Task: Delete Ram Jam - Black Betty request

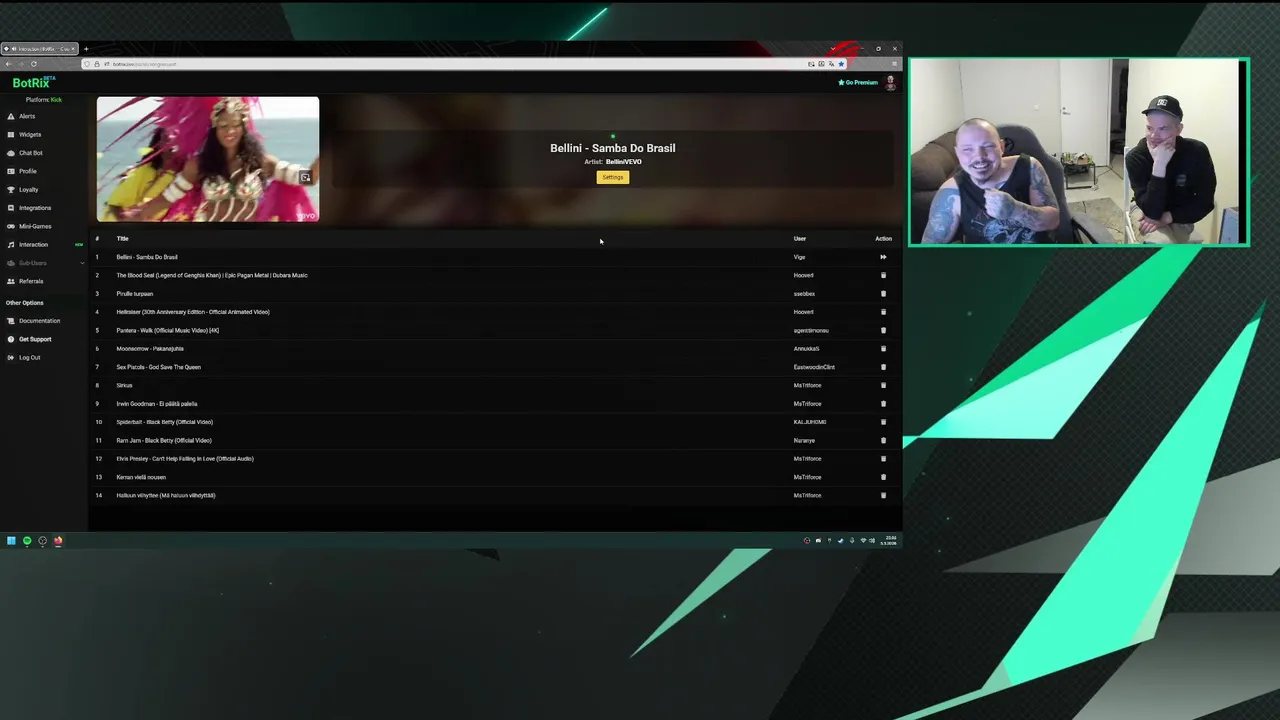Action: [x=883, y=440]
